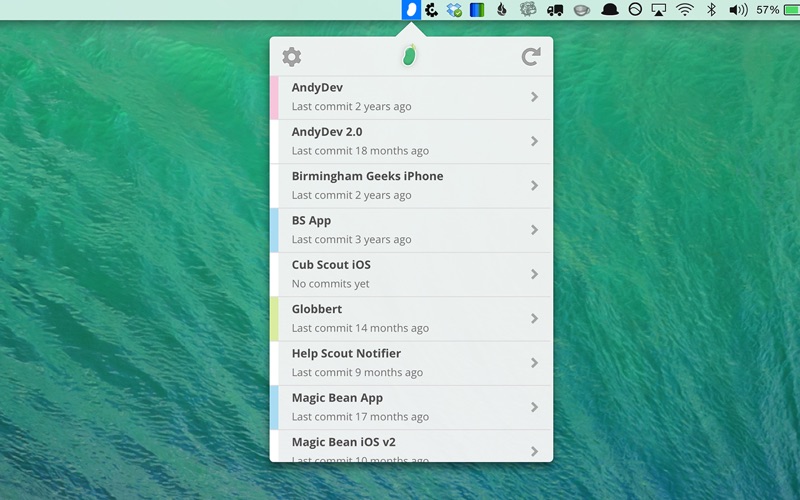Select the BS App repository name
This screenshot has width=800, height=500.
pos(311,221)
